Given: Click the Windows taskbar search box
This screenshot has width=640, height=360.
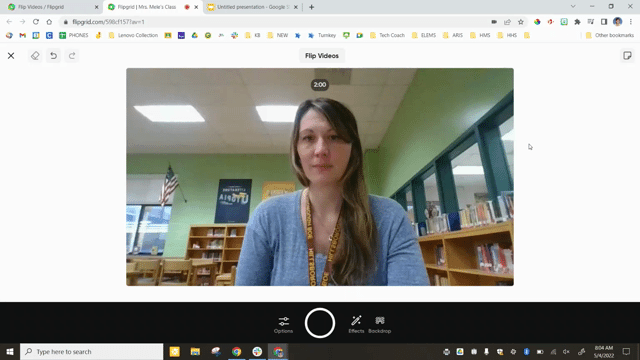Looking at the screenshot, I should tap(91, 351).
